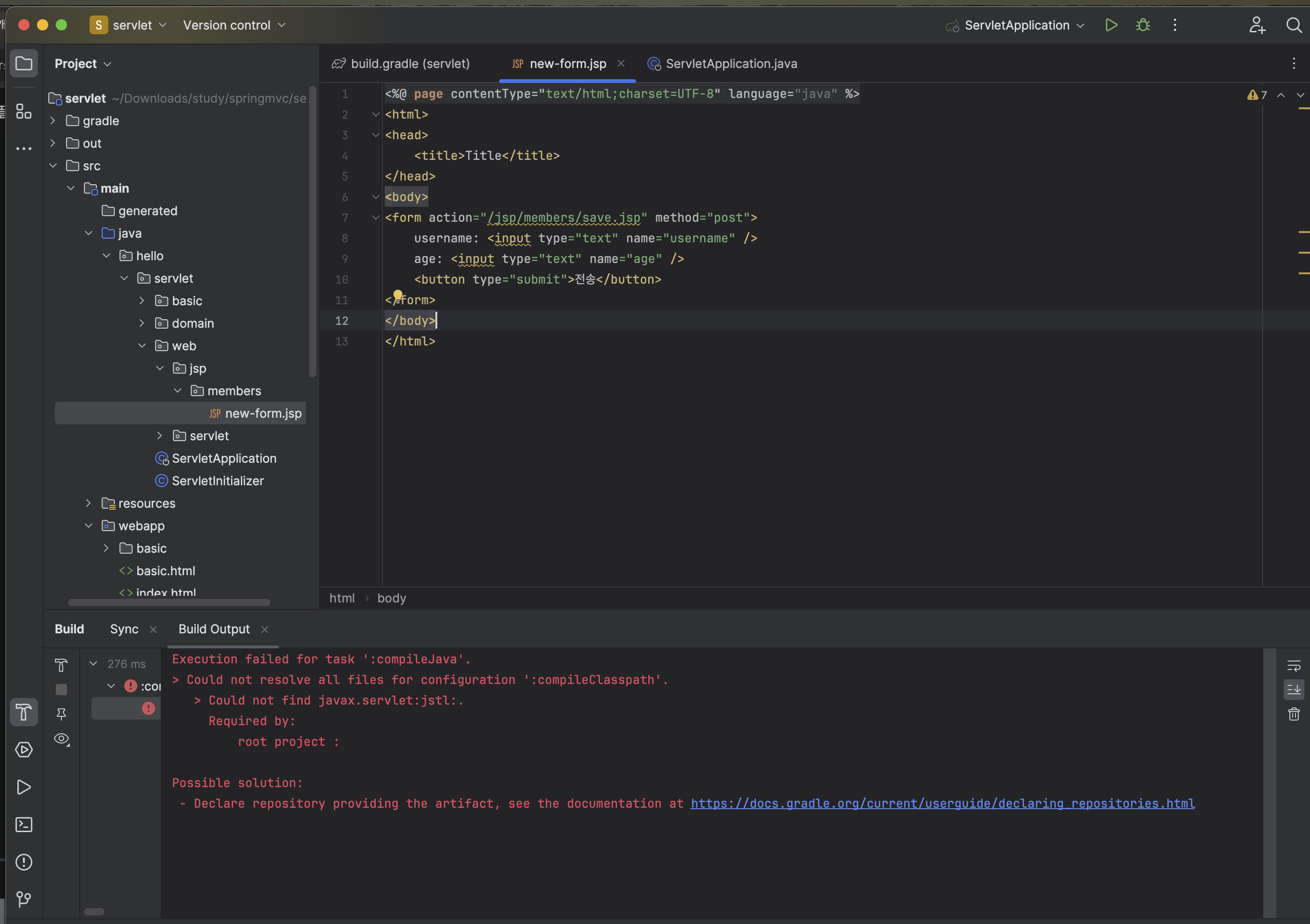Expand the resources folder
1310x924 pixels.
click(89, 503)
